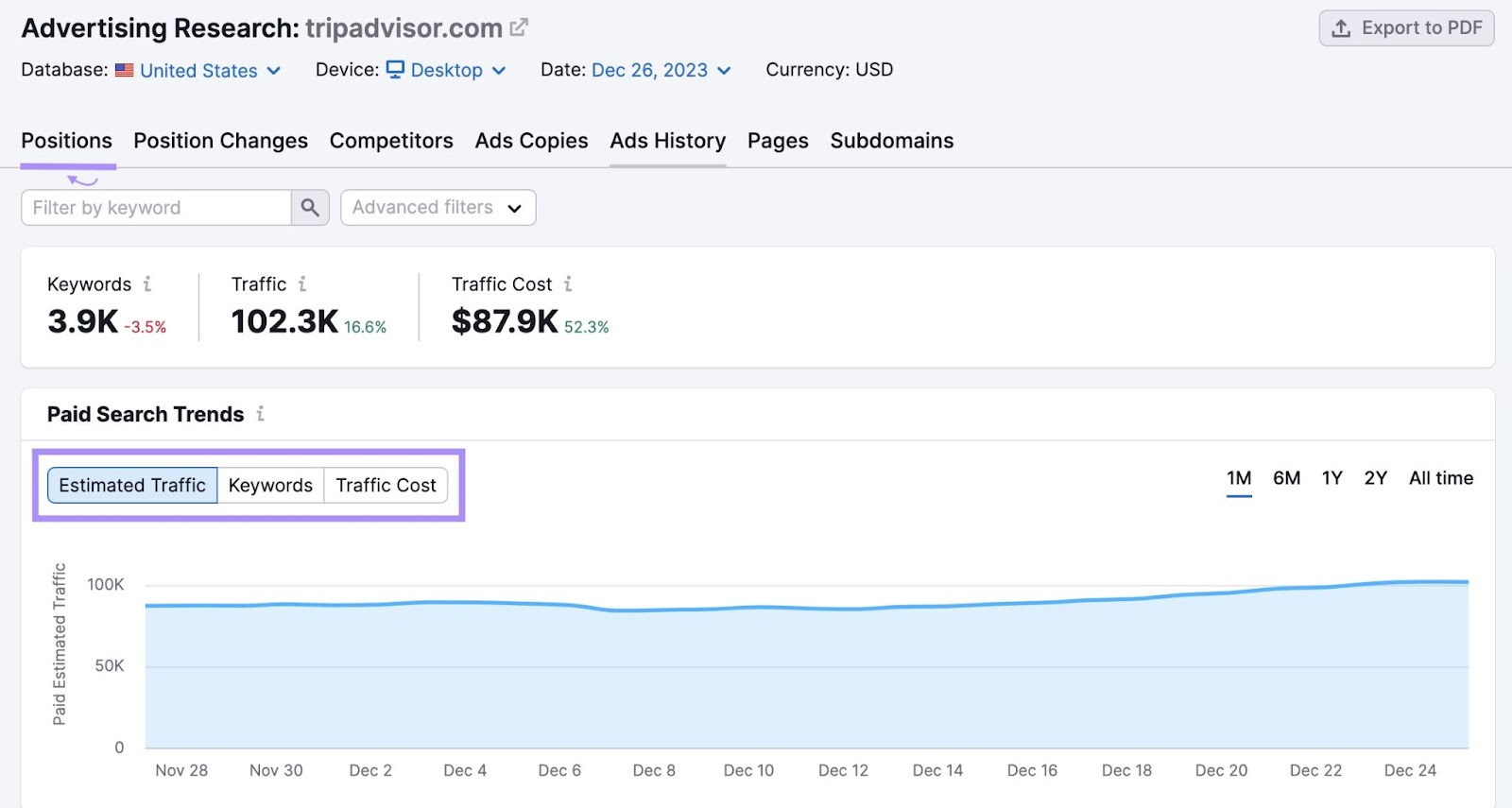This screenshot has width=1512, height=808.
Task: Select the Traffic Cost chart toggle
Action: tap(386, 486)
